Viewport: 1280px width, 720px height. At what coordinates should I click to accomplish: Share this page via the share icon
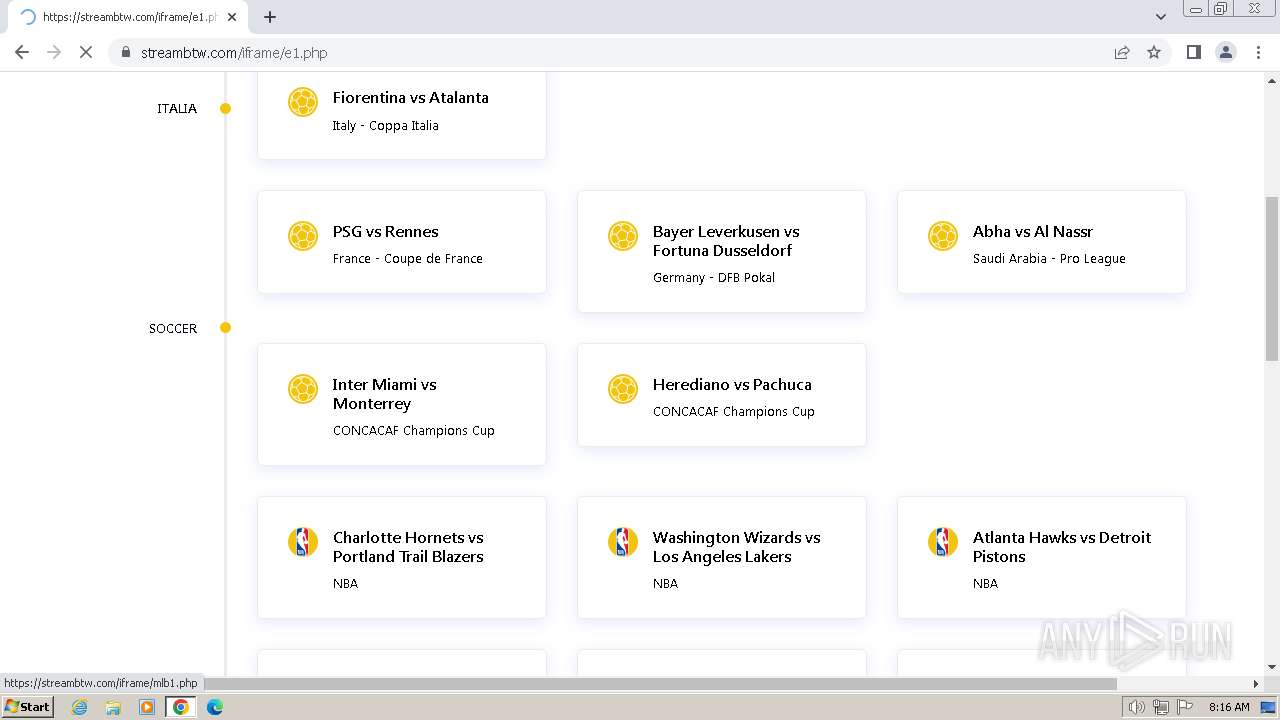click(x=1122, y=52)
